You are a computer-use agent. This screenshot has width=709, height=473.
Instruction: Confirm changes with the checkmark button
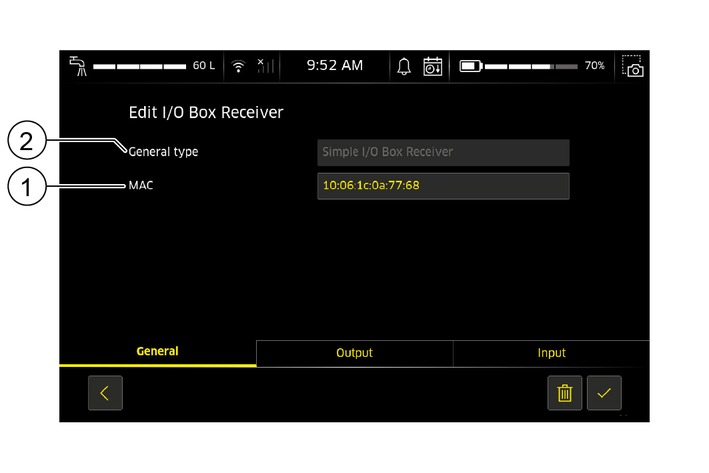(604, 393)
